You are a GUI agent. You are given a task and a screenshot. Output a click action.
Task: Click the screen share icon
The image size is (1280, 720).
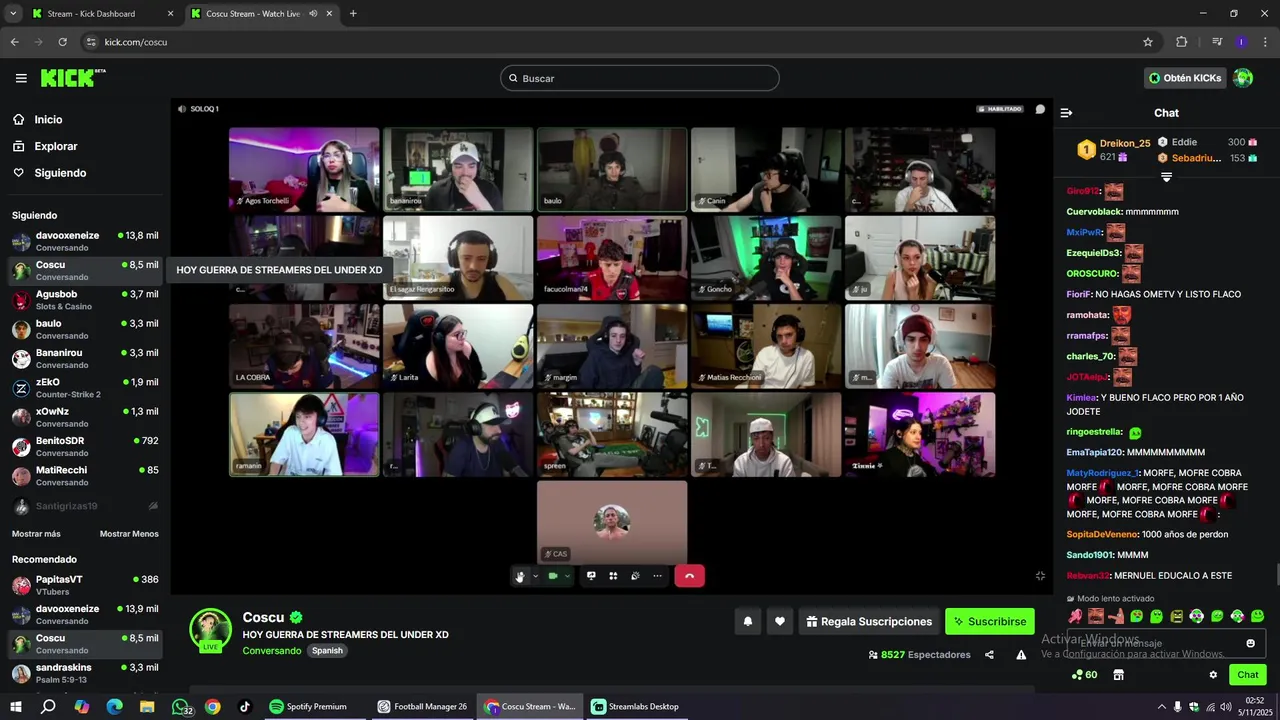click(591, 576)
